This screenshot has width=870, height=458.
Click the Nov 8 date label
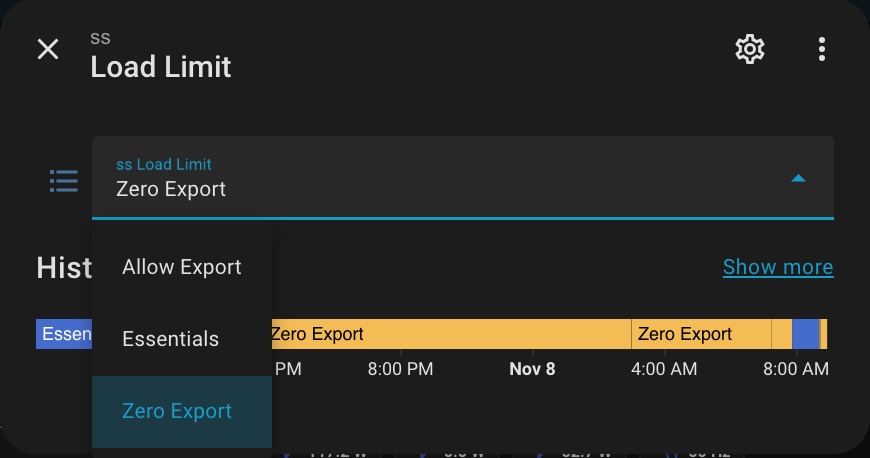[532, 369]
